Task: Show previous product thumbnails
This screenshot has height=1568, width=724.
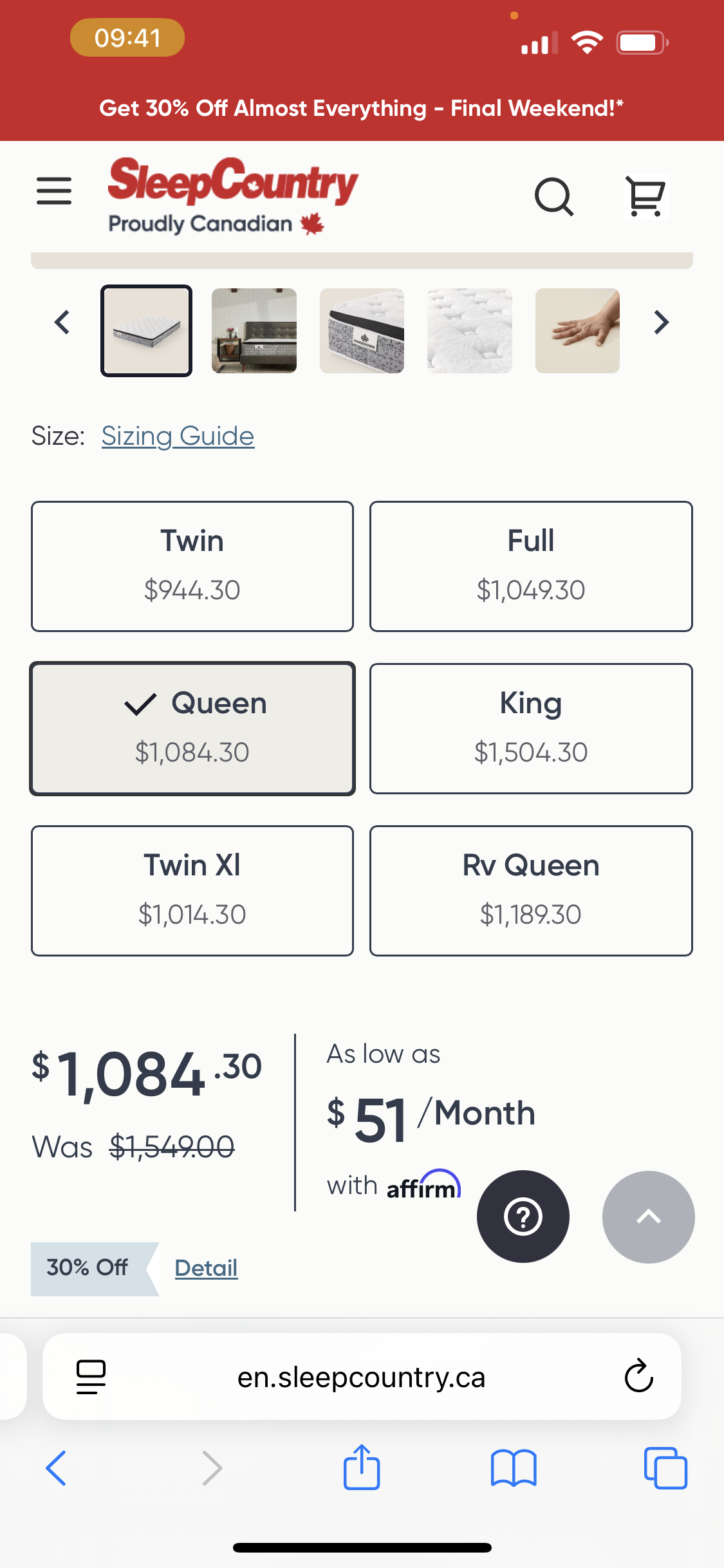Action: coord(62,322)
